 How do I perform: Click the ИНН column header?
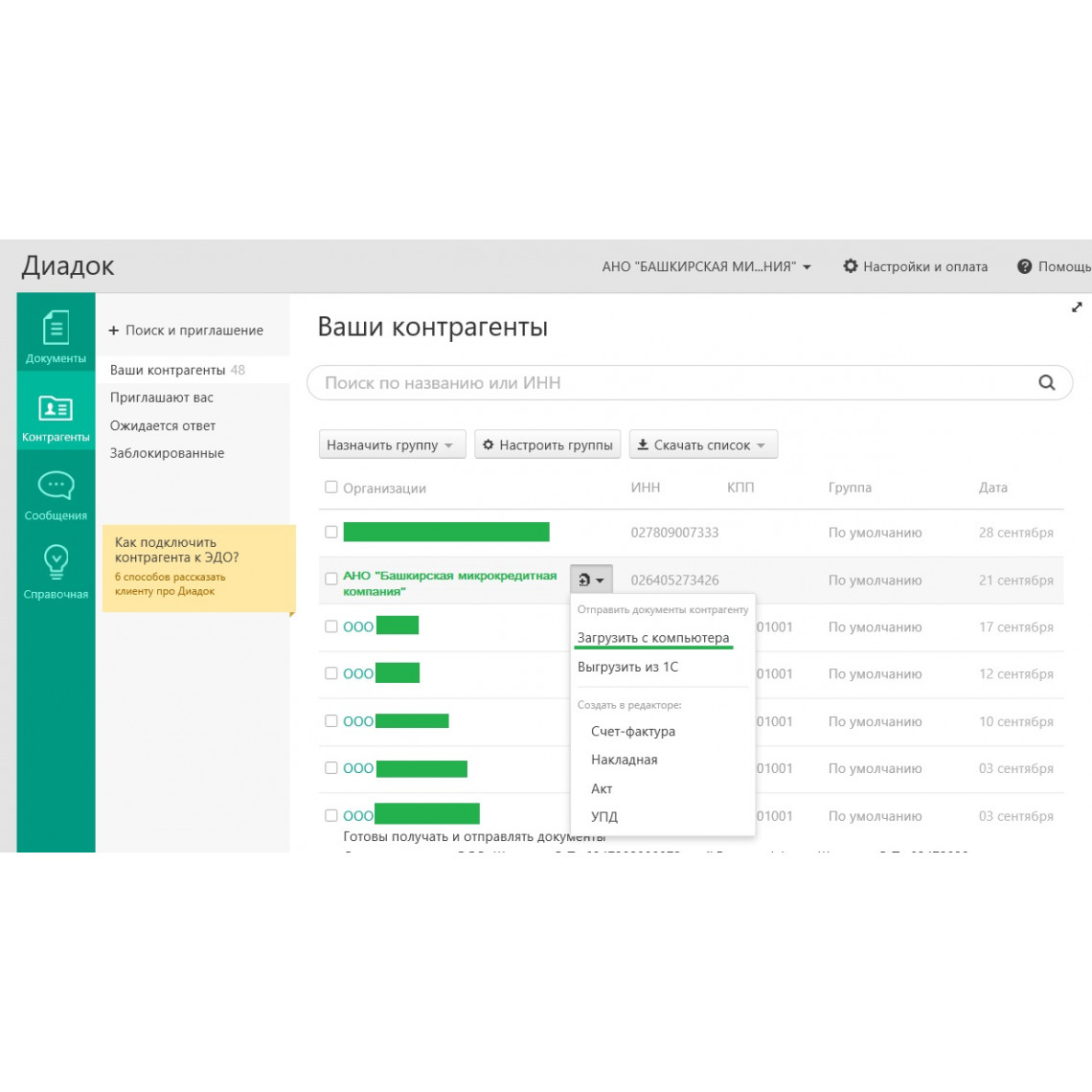coord(646,488)
